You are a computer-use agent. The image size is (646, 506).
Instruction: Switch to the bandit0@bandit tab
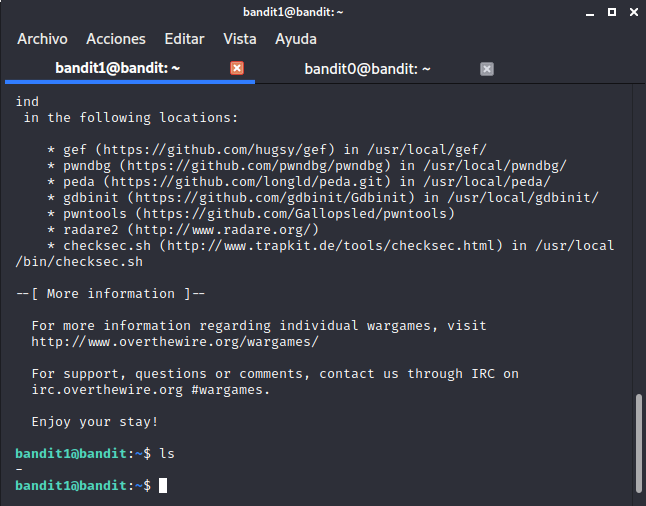[367, 69]
